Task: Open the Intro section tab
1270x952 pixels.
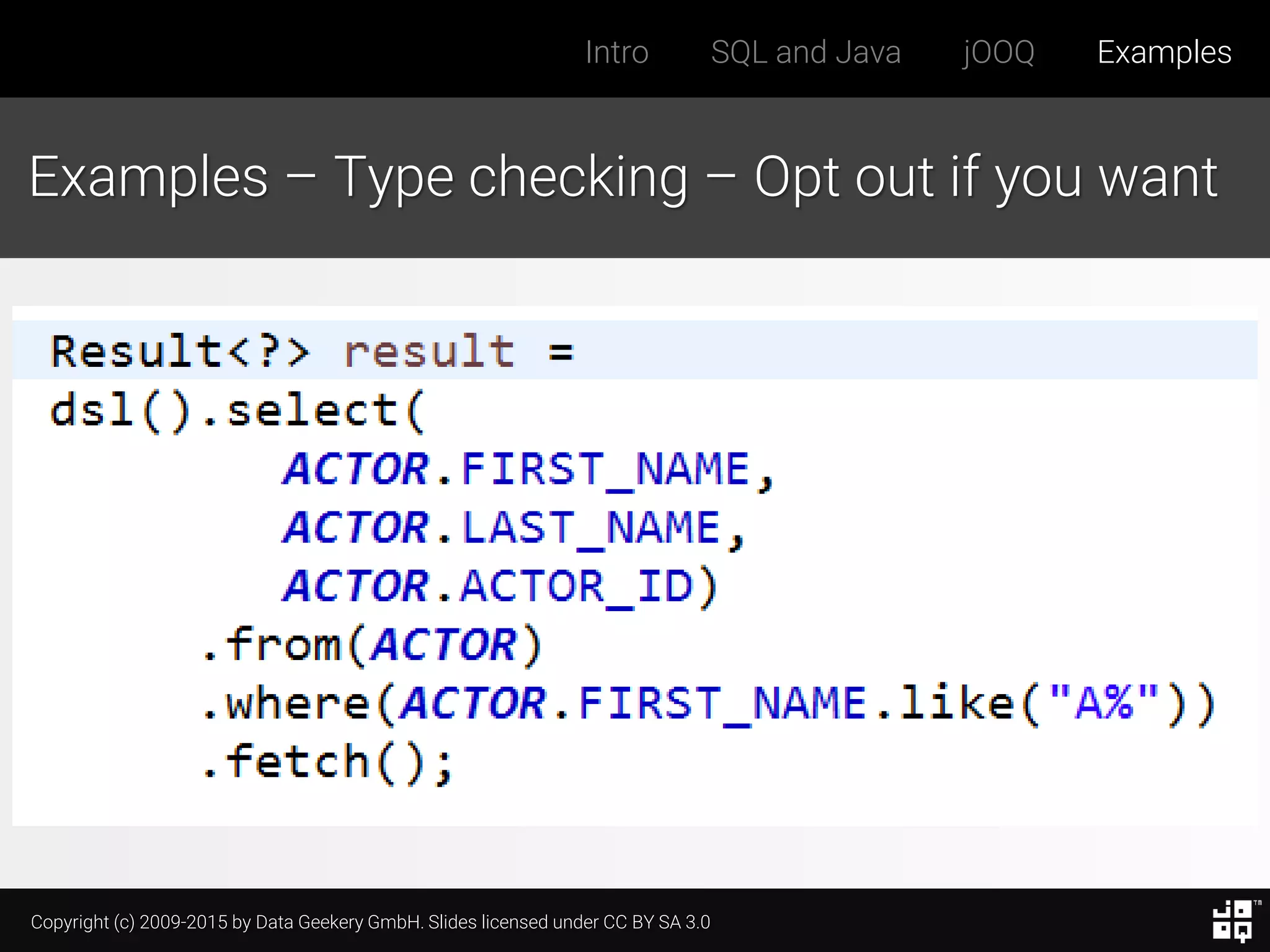Action: [616, 52]
